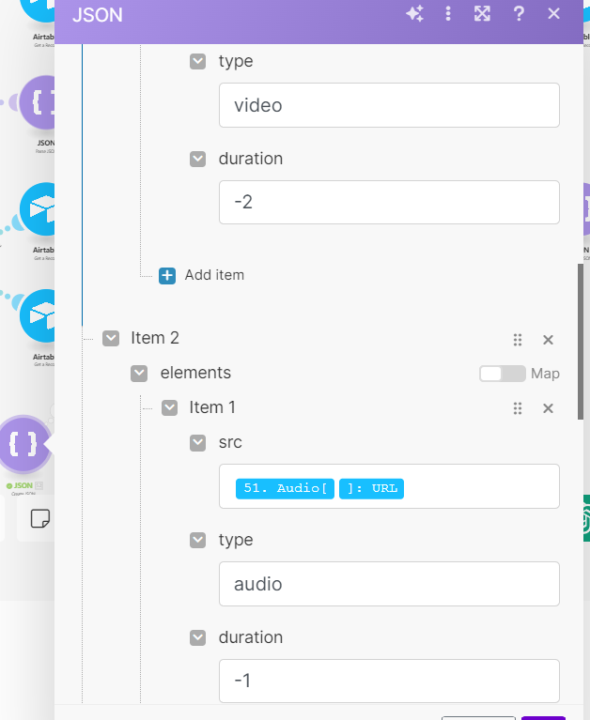Screen dimensions: 590x720
Task: Open AI assistant sparkle icon in JSON header
Action: [415, 14]
